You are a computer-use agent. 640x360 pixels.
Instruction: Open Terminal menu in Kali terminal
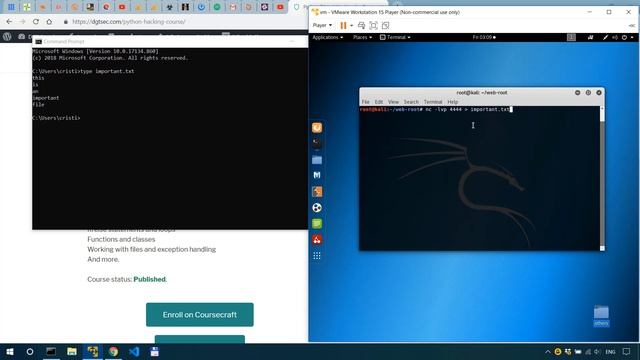point(433,102)
